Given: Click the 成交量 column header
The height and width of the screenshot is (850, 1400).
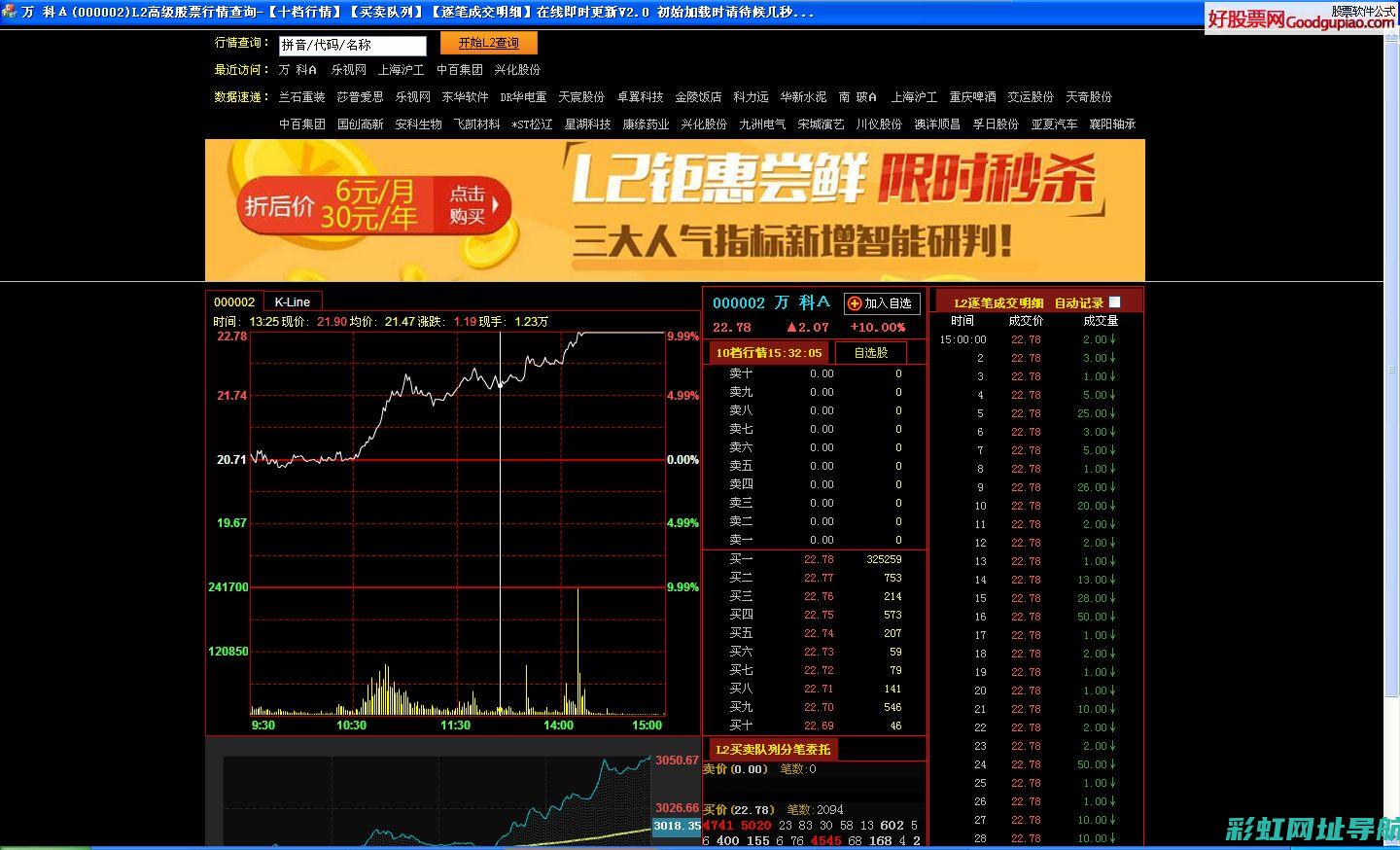Looking at the screenshot, I should [1101, 321].
